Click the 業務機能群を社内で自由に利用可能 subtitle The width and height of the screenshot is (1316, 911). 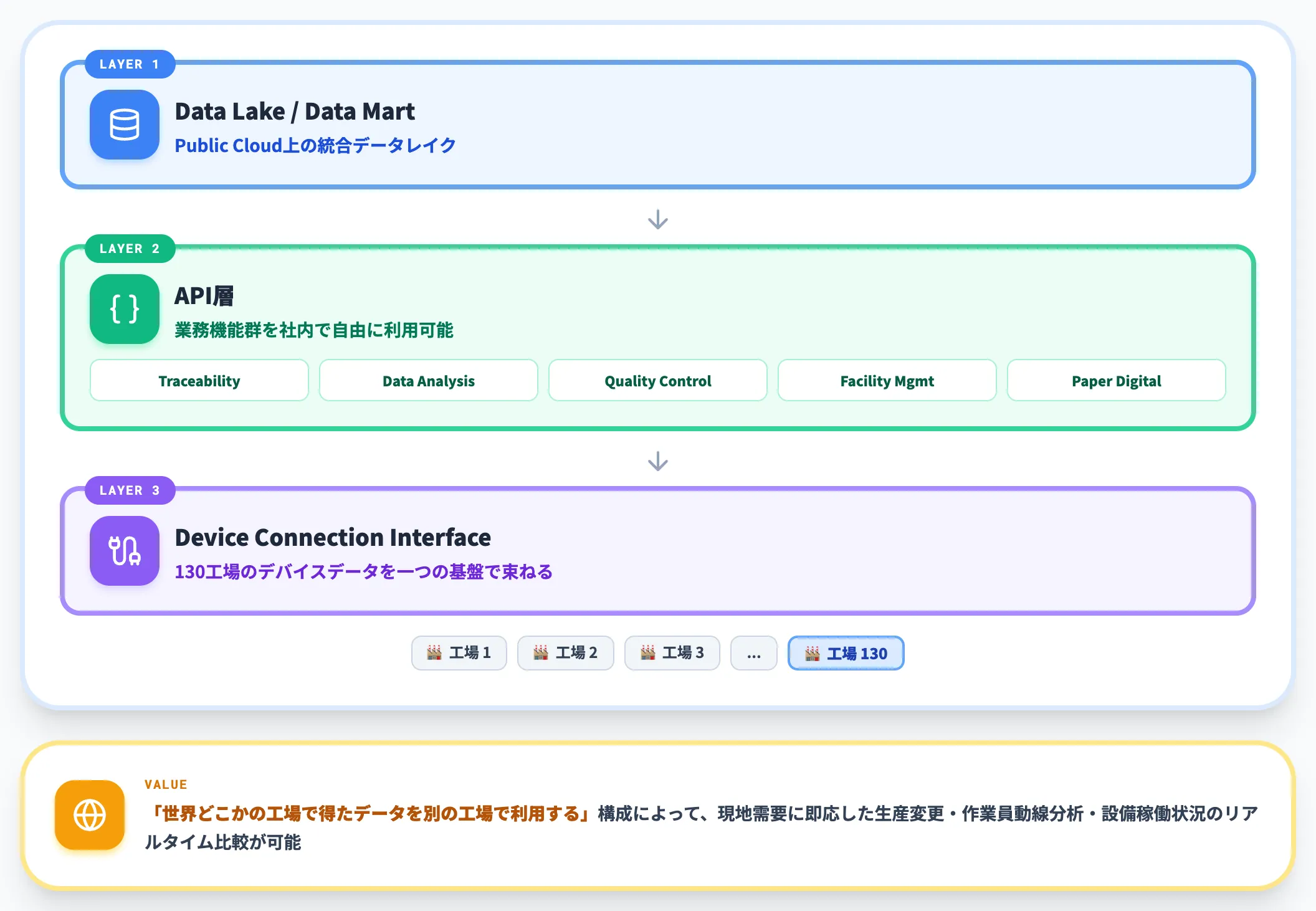click(x=314, y=330)
